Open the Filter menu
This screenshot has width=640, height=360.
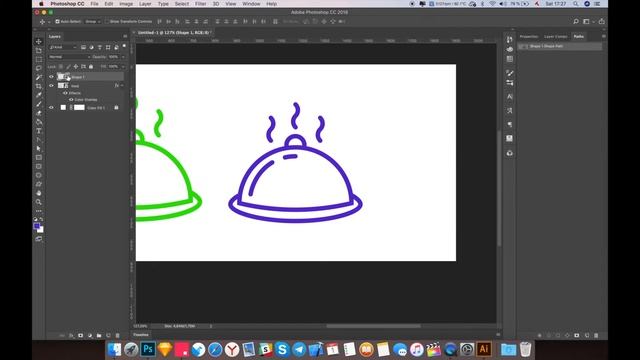point(200,4)
